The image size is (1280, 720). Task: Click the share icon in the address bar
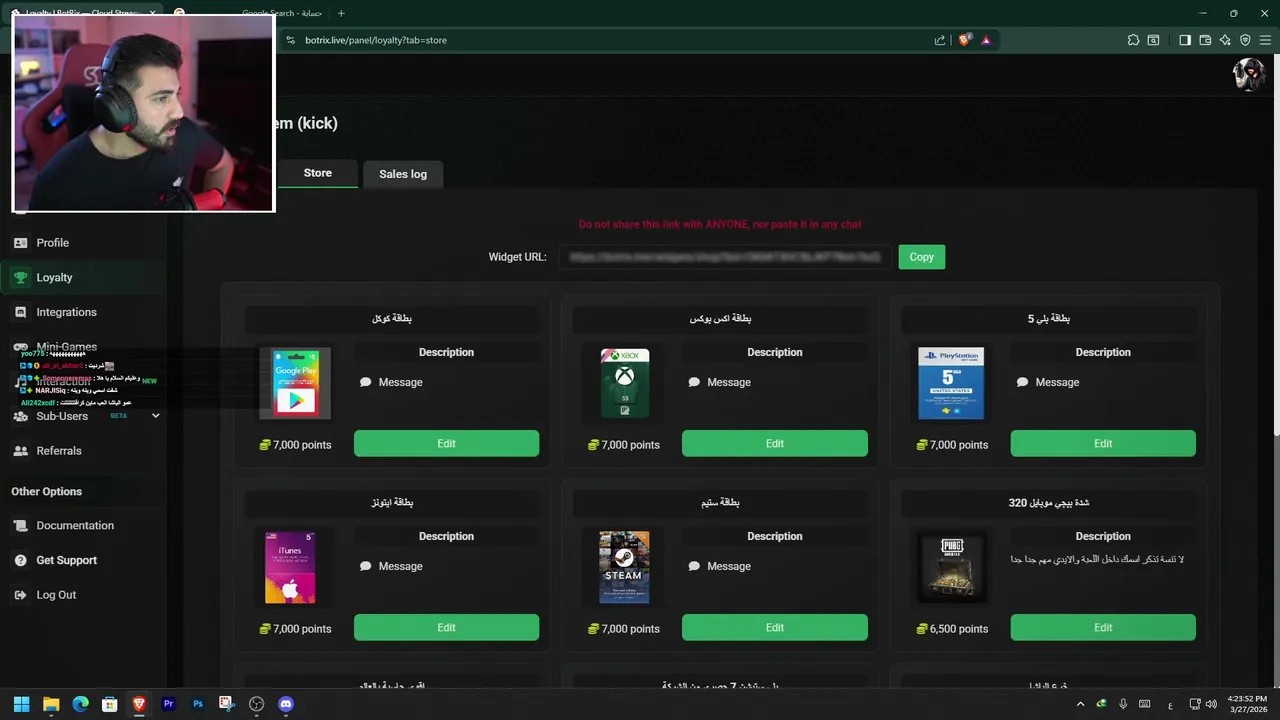pos(939,40)
